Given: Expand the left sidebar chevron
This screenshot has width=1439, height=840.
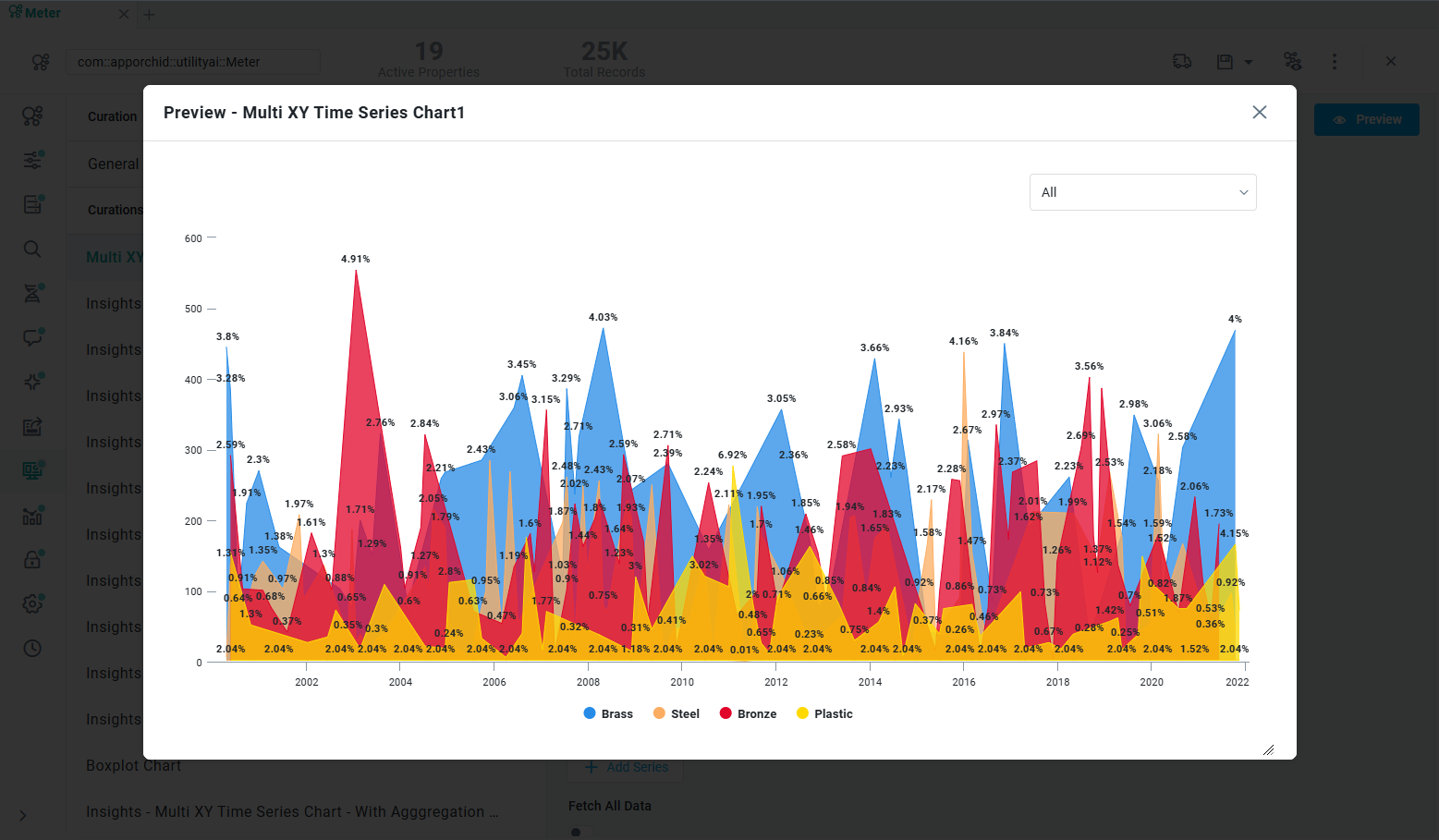Looking at the screenshot, I should [x=23, y=815].
